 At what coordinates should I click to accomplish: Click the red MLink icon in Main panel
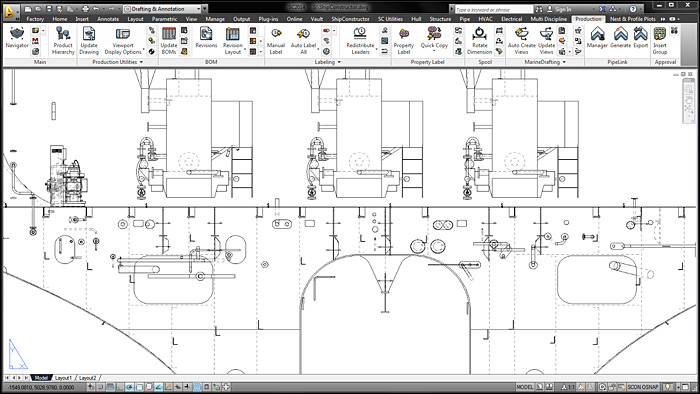(36, 41)
